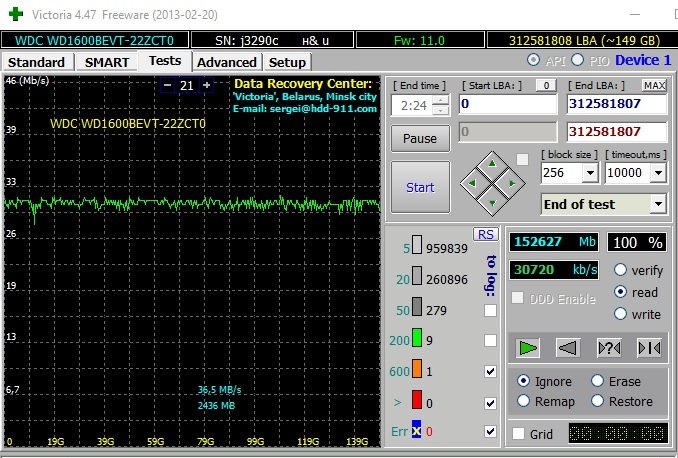
Task: Toggle log checkbox for Err blocks
Action: coord(490,431)
